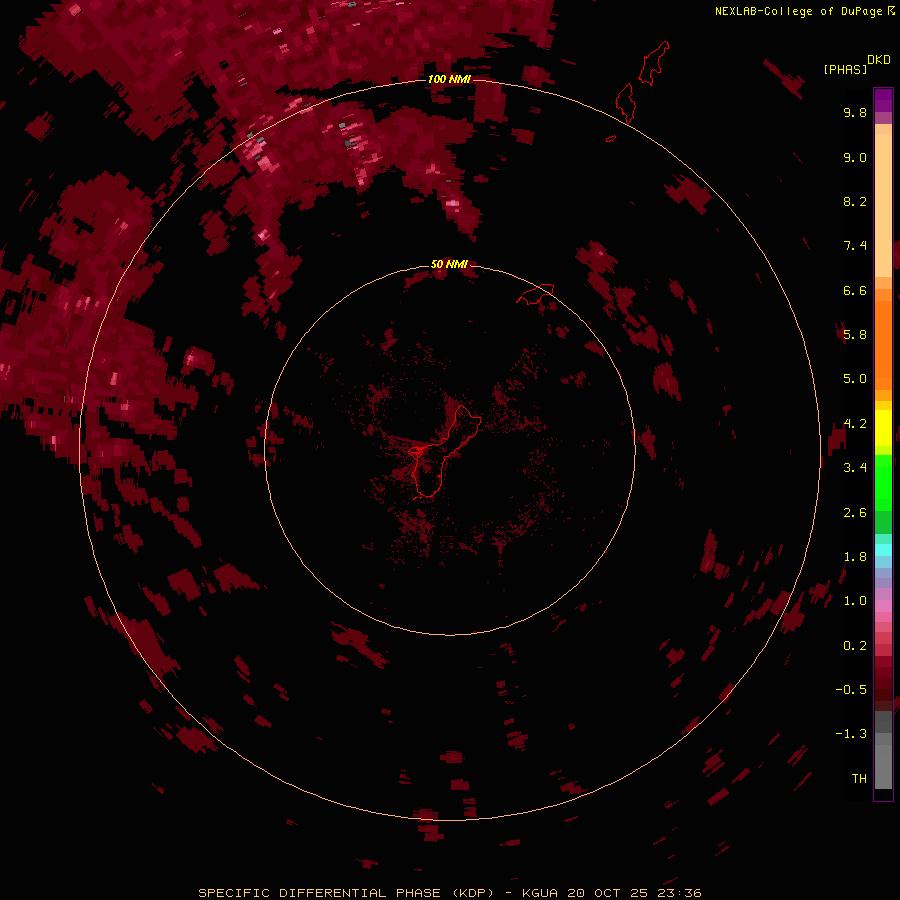Pick the bright green segment of color bar

(x=883, y=482)
